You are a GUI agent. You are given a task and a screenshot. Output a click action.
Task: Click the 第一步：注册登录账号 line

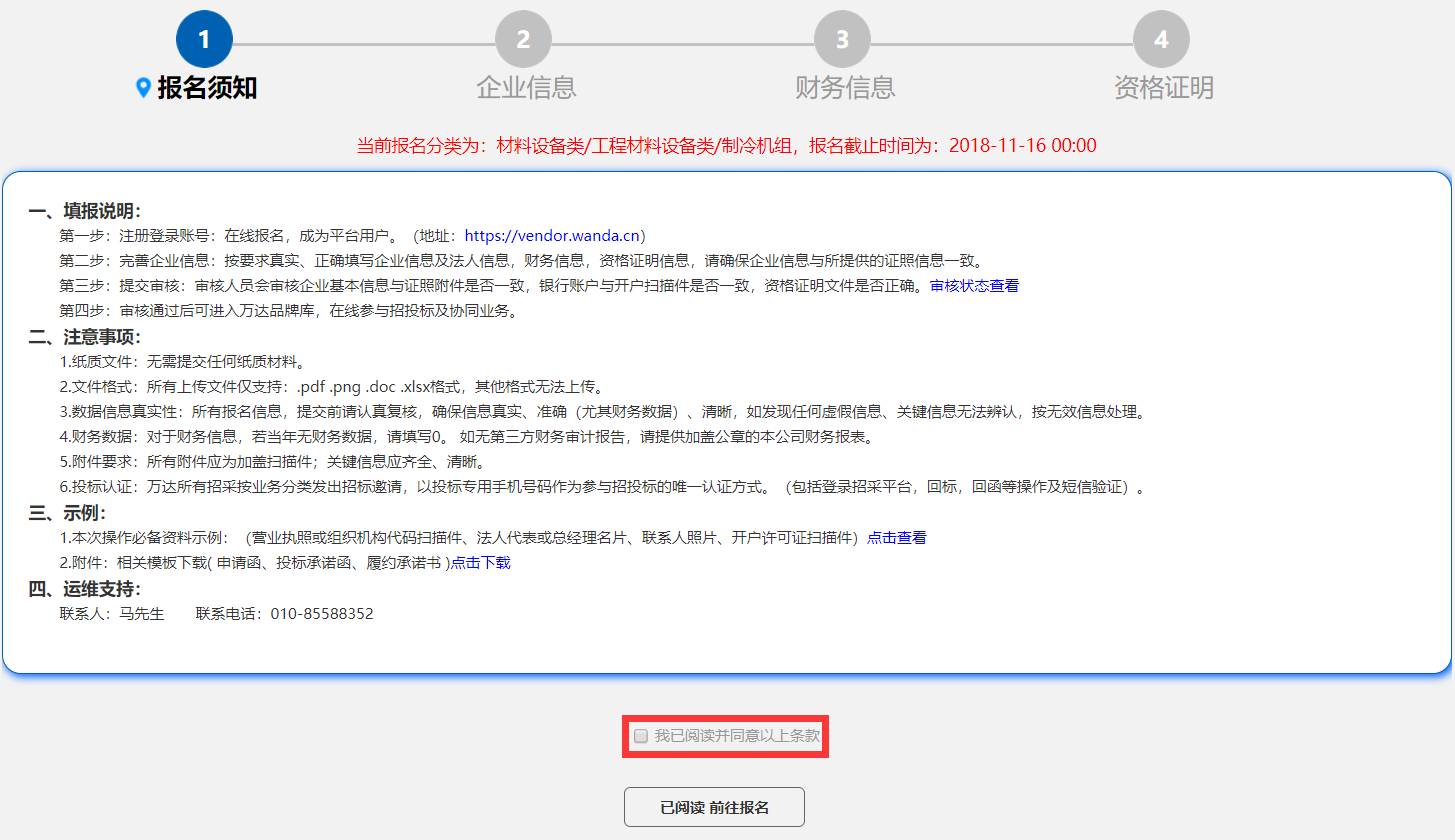pos(353,236)
